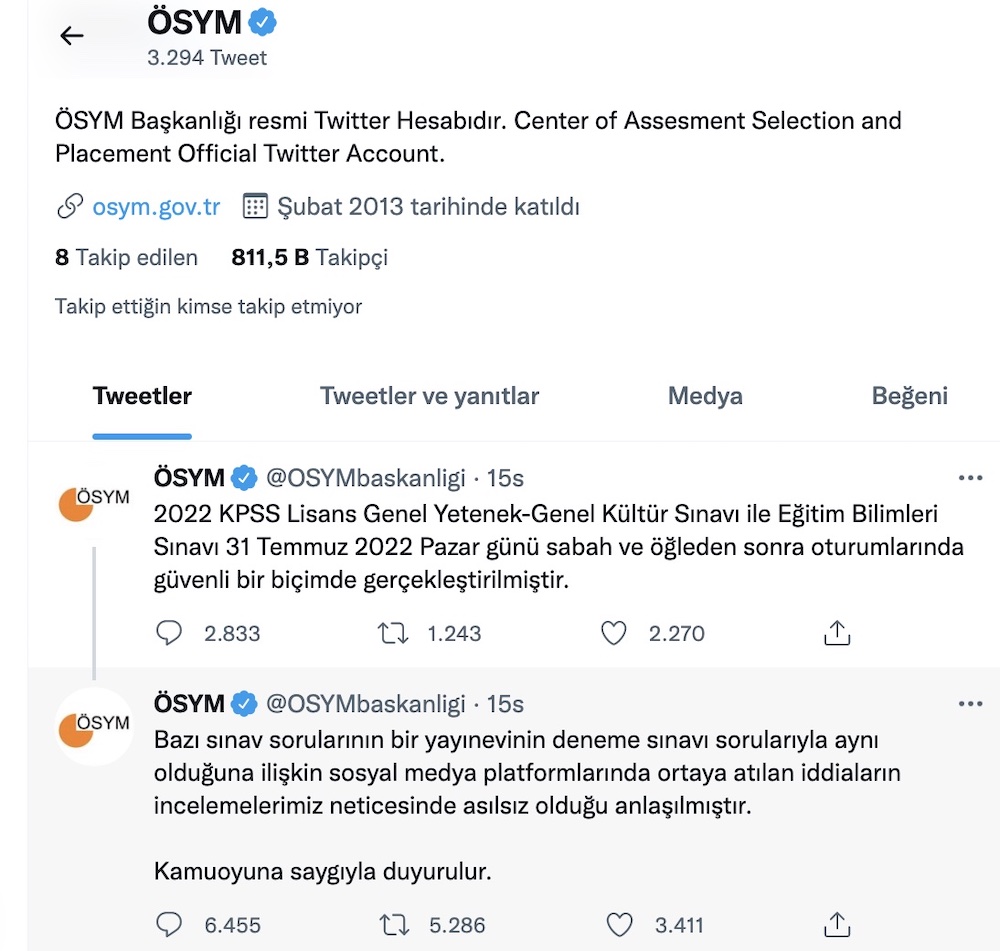
Task: Go back using the left arrow icon
Action: 71,36
